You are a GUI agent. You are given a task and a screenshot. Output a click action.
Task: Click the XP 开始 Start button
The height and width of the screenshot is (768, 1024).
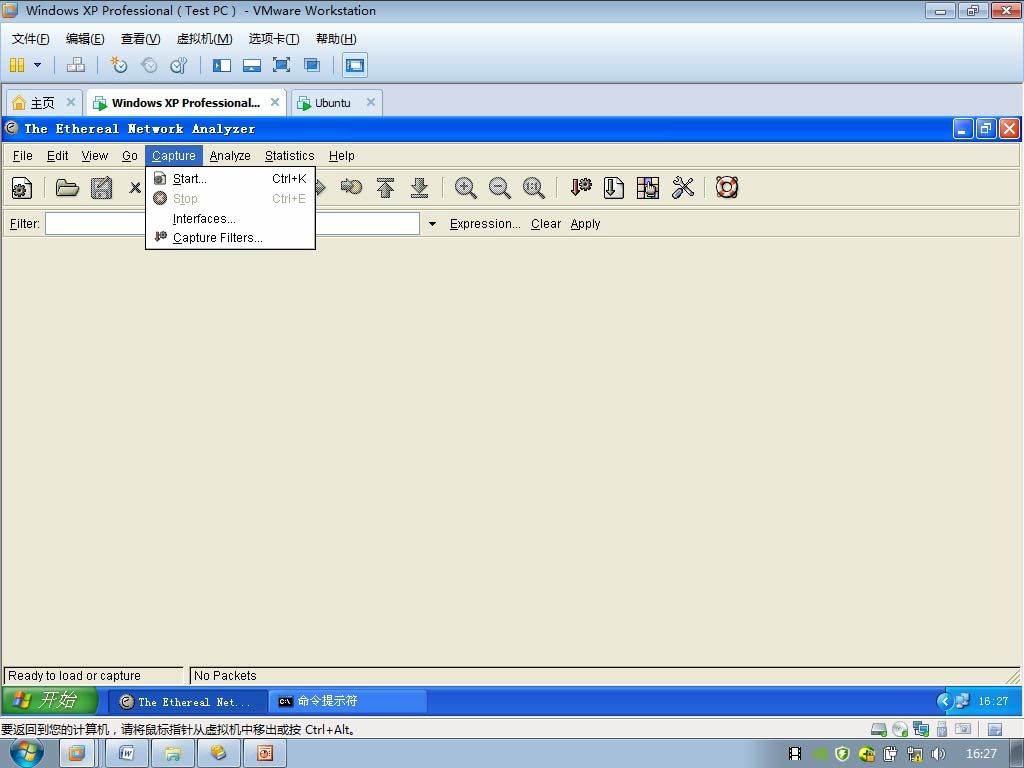pos(49,701)
